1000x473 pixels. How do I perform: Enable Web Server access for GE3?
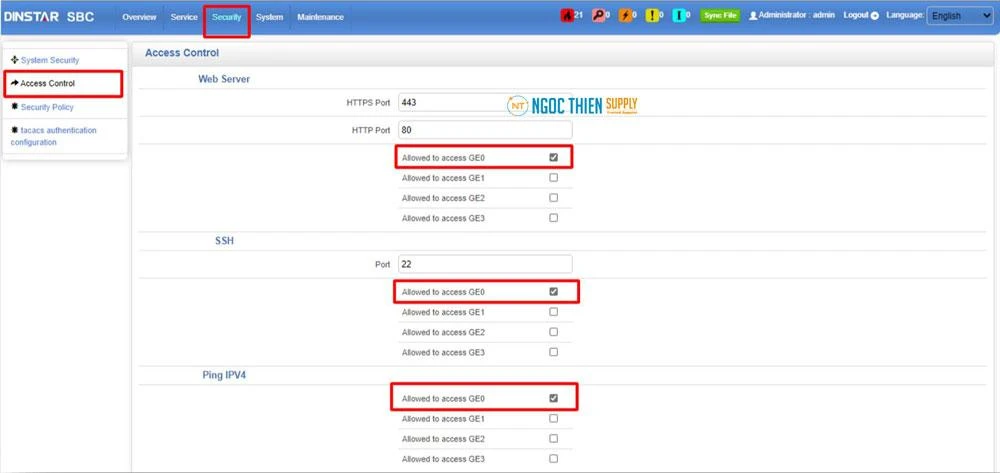pyautogui.click(x=554, y=217)
